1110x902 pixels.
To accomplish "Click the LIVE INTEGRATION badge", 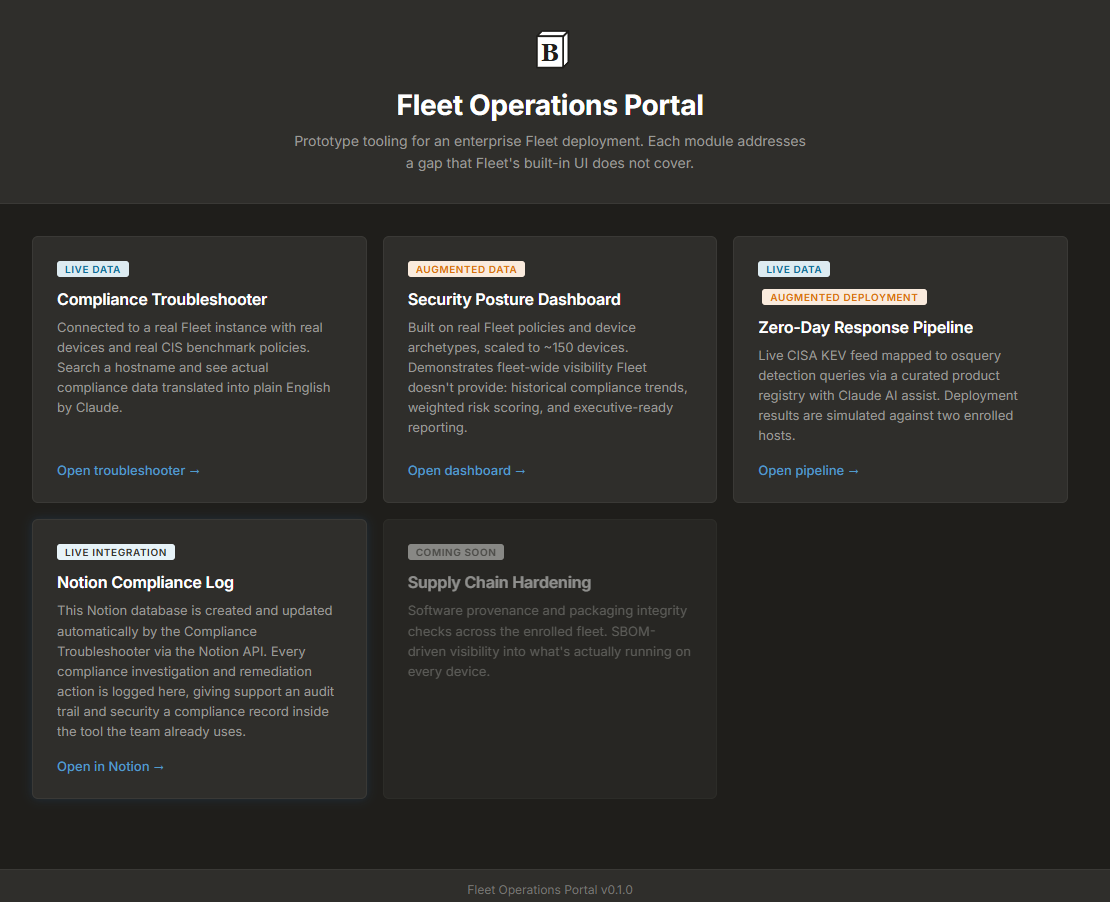I will click(115, 552).
